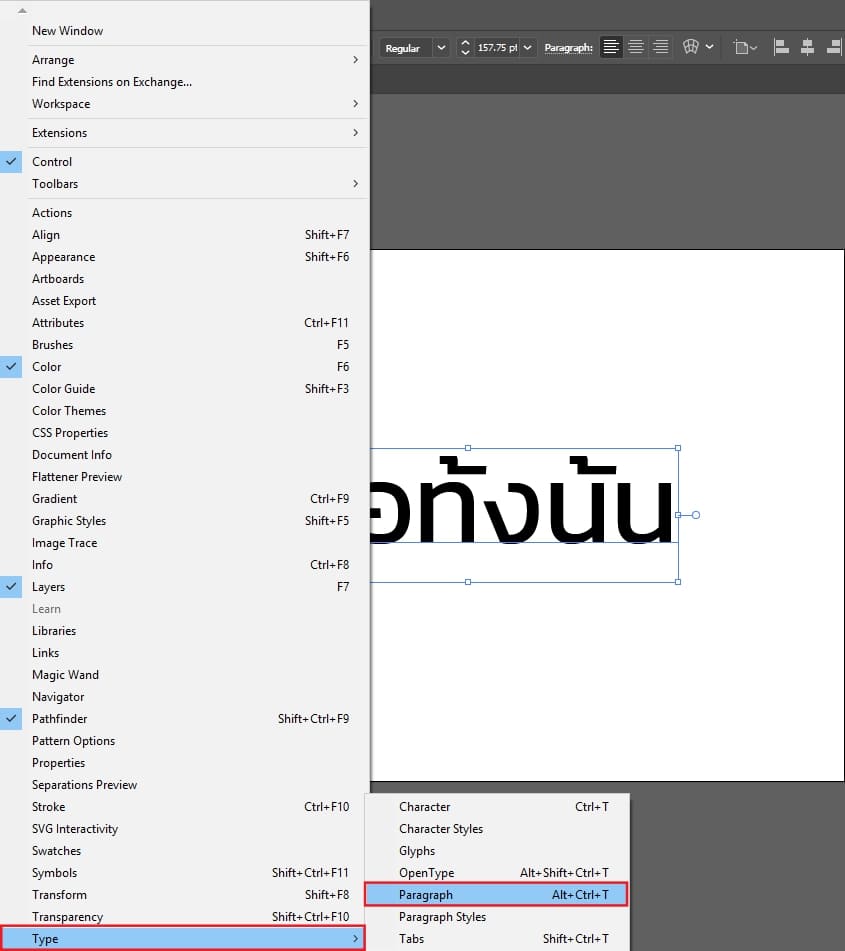
Task: Open the Pattern Options panel
Action: tap(184, 741)
